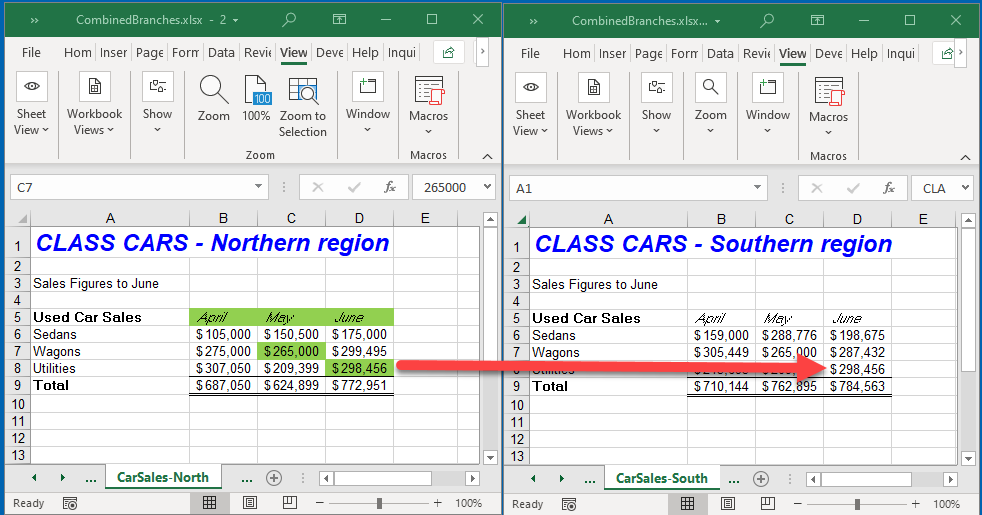Open Name Box dropdown showing C7
982x515 pixels.
point(259,187)
